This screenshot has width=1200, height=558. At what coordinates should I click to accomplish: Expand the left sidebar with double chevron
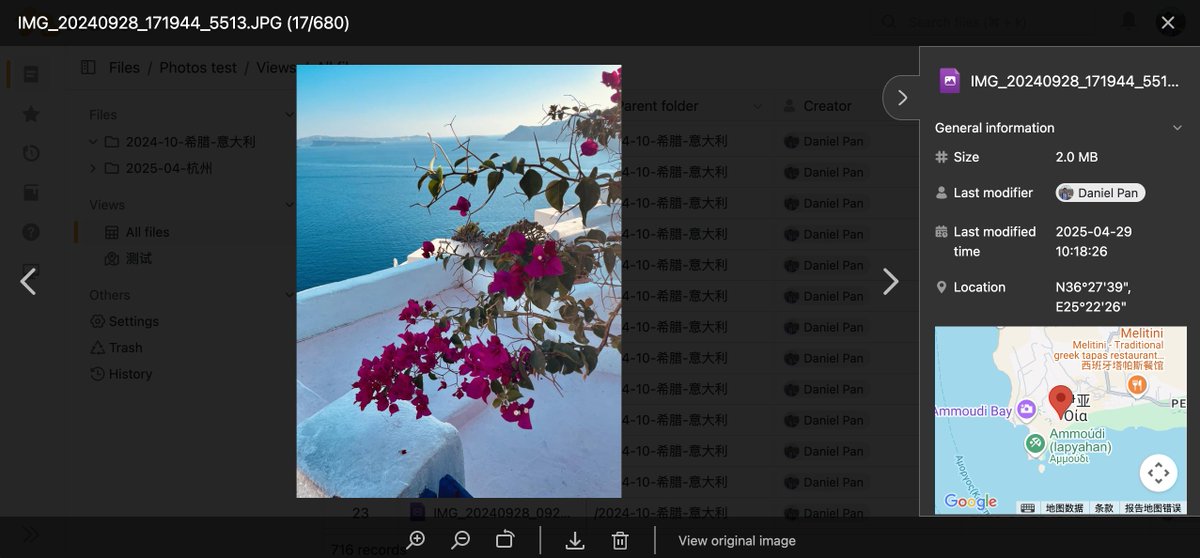(x=31, y=534)
